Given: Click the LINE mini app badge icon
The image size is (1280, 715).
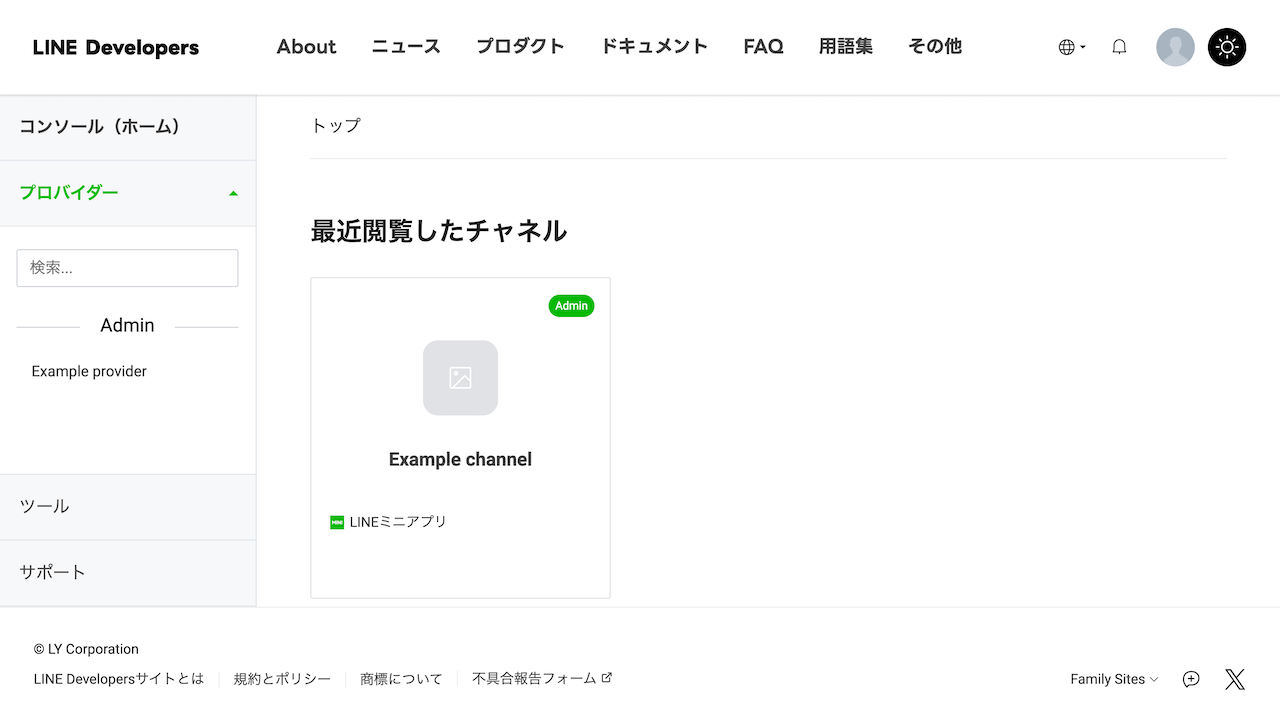Looking at the screenshot, I should pos(336,521).
